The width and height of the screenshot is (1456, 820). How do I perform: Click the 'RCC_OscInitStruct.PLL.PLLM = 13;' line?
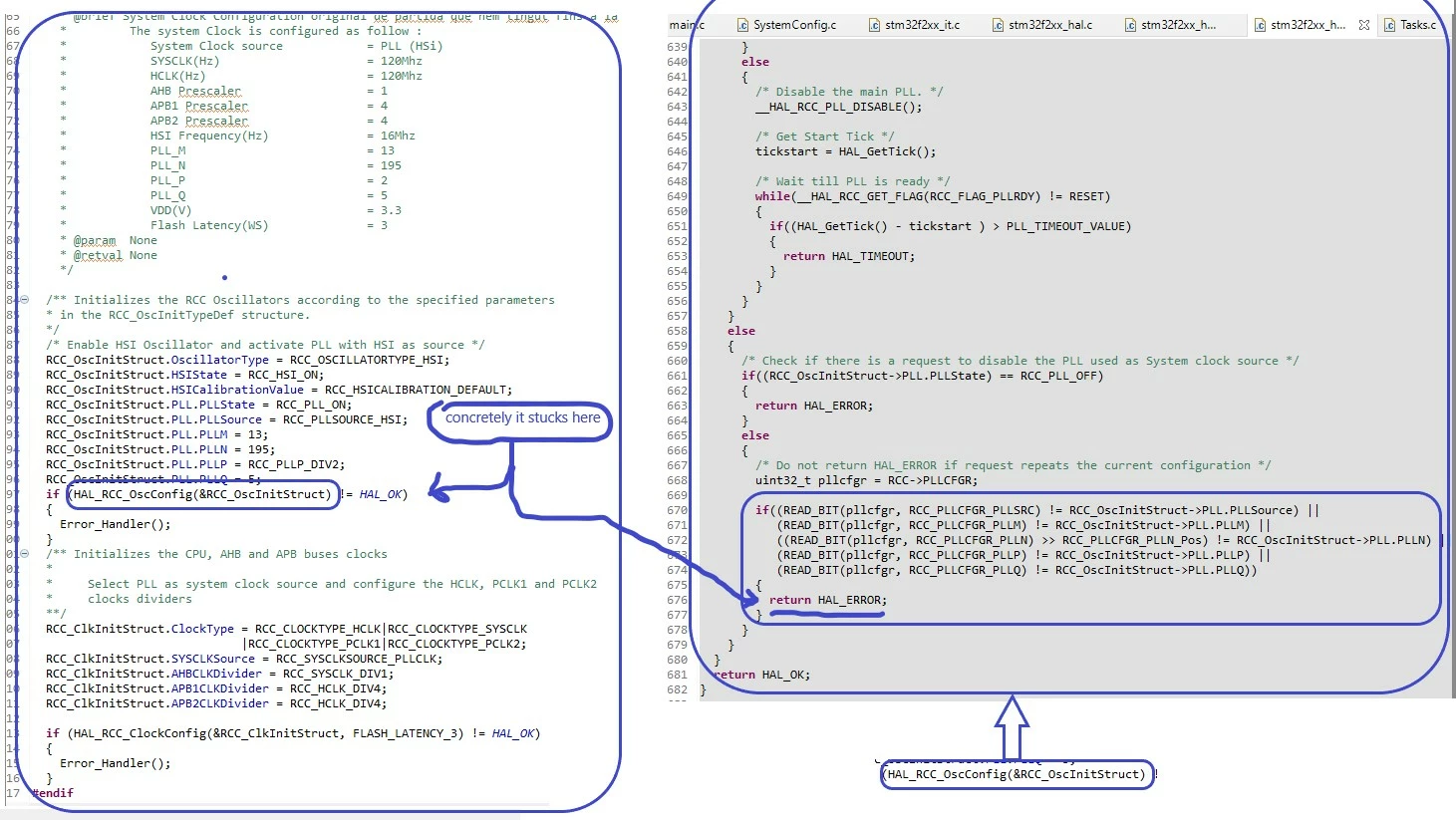(x=156, y=434)
